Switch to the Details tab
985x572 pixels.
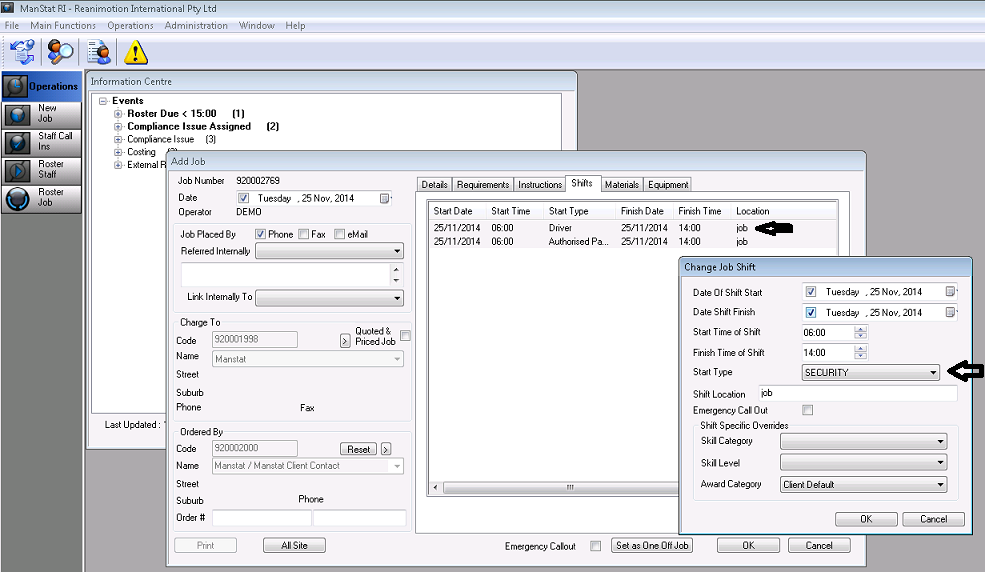434,185
